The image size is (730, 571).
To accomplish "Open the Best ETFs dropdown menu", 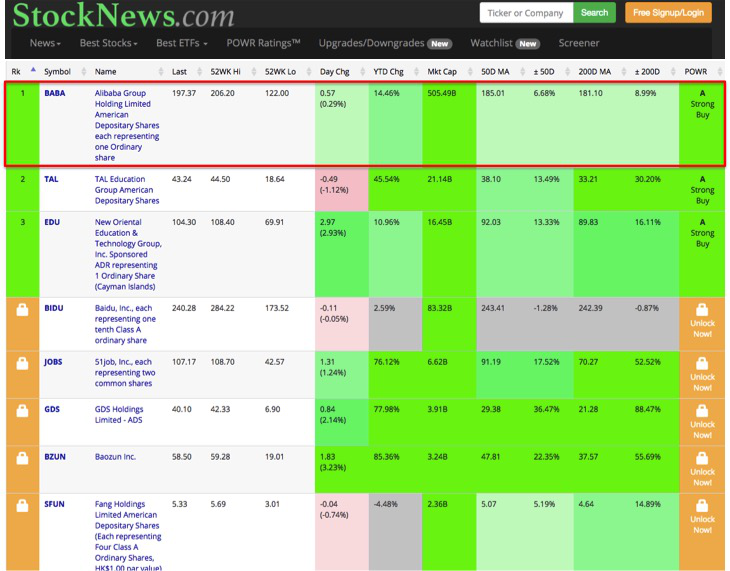I will 182,43.
